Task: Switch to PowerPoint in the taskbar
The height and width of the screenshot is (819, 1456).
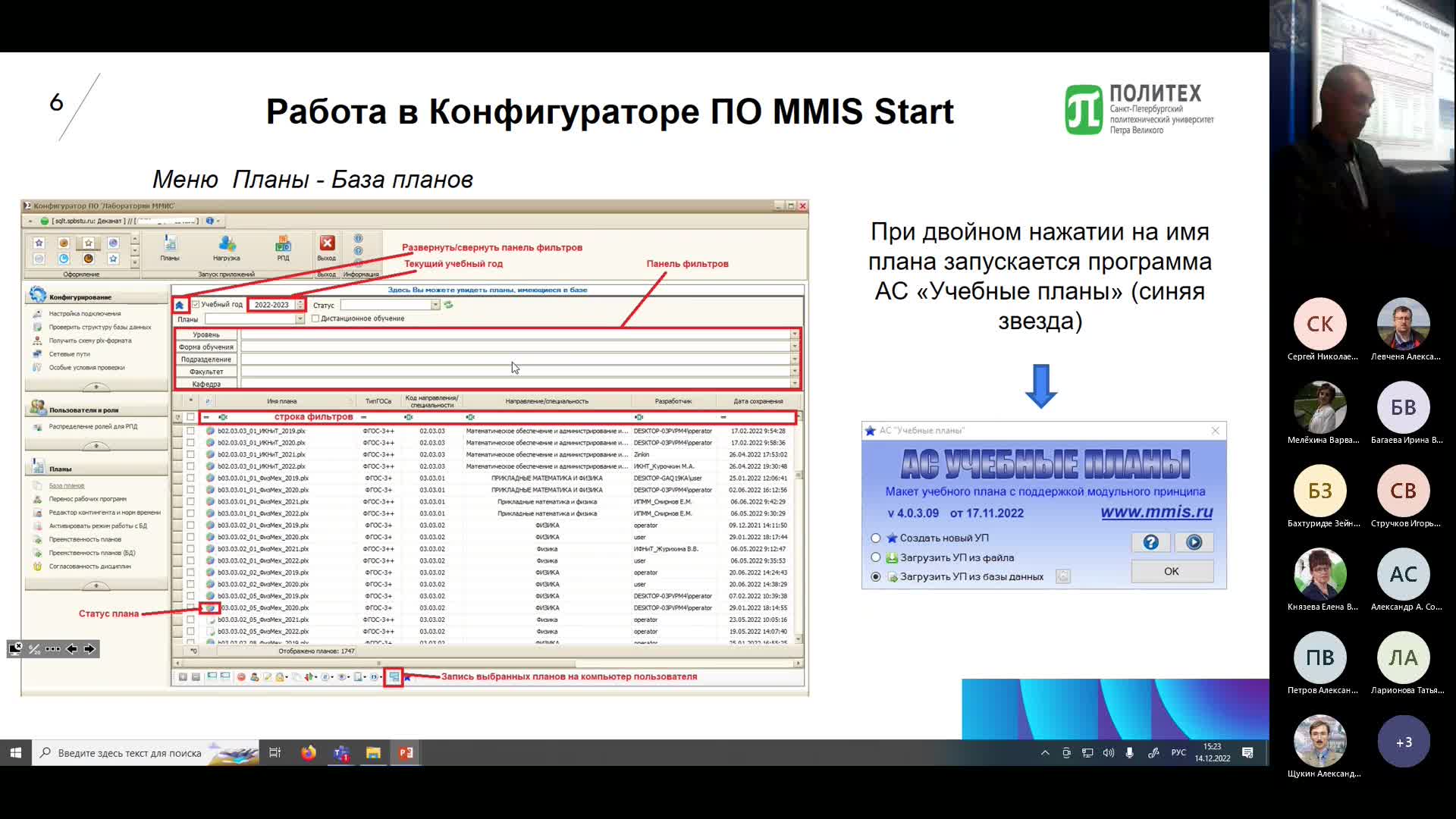Action: tap(406, 753)
